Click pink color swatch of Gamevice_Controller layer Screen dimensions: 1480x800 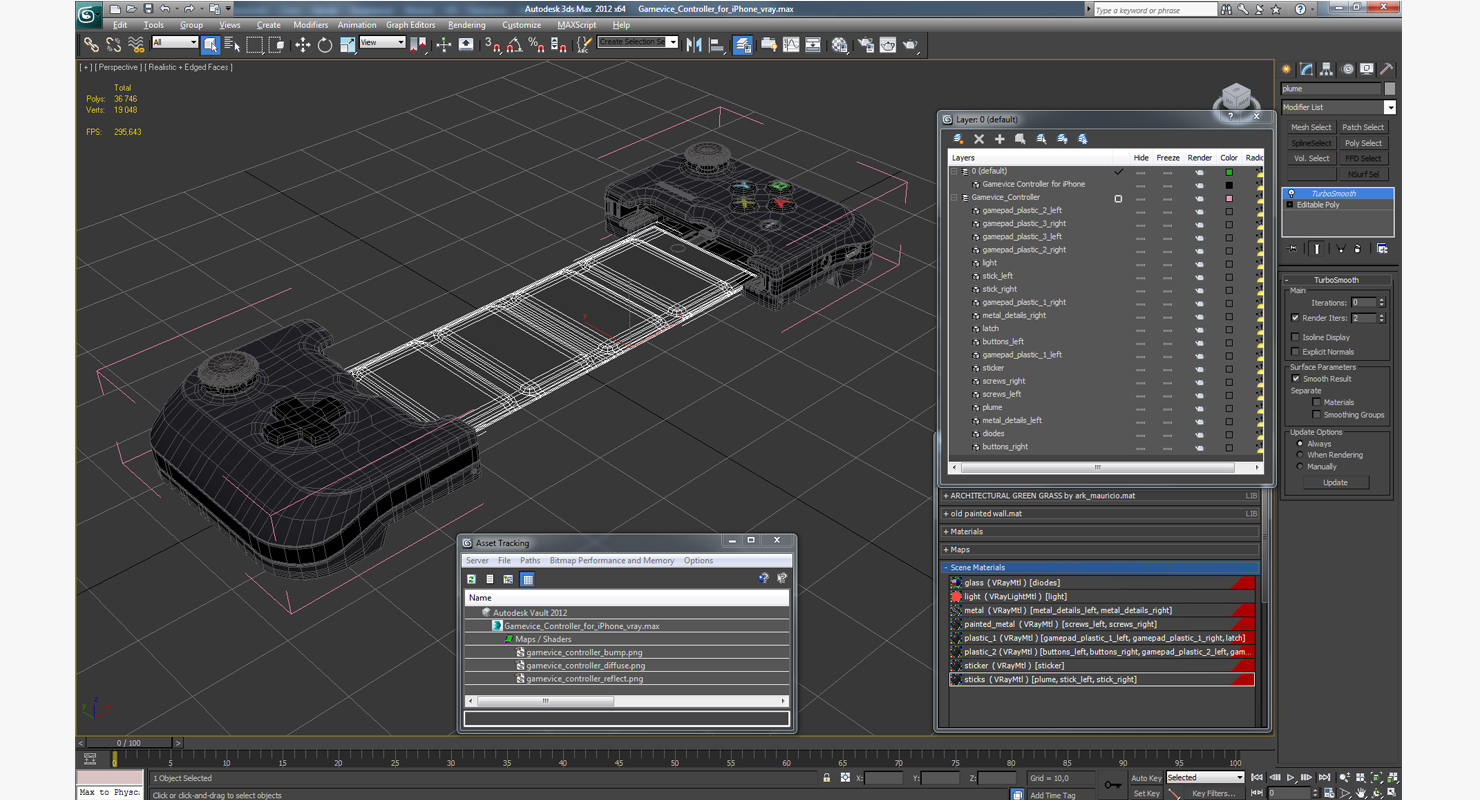pyautogui.click(x=1229, y=198)
